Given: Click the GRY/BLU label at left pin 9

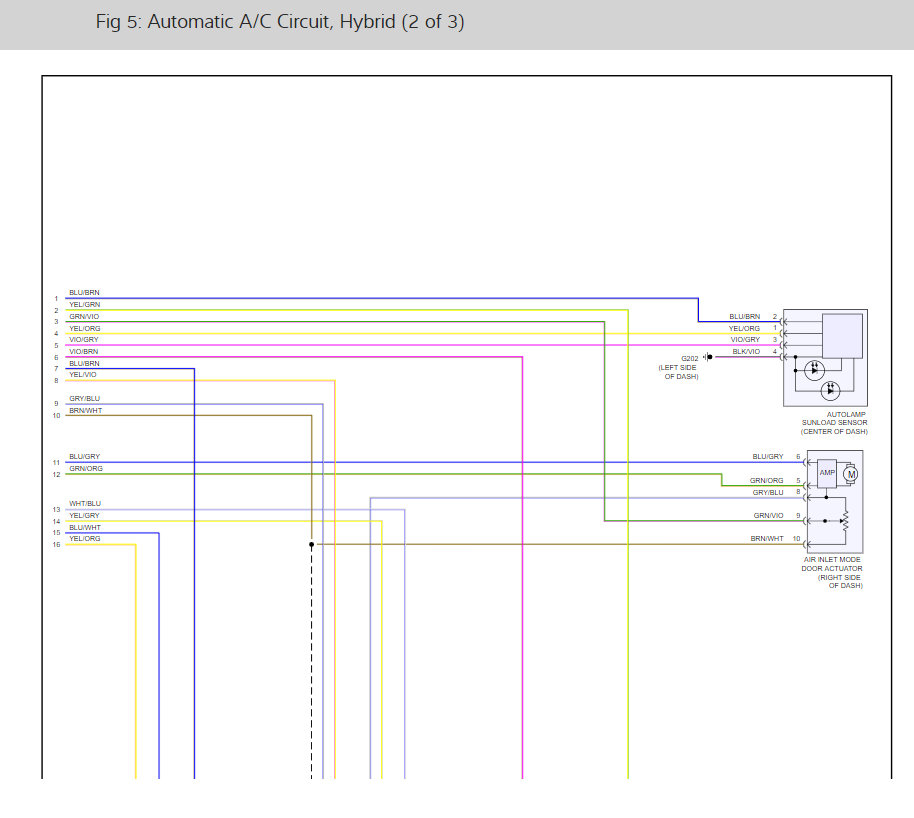Looking at the screenshot, I should pos(85,399).
